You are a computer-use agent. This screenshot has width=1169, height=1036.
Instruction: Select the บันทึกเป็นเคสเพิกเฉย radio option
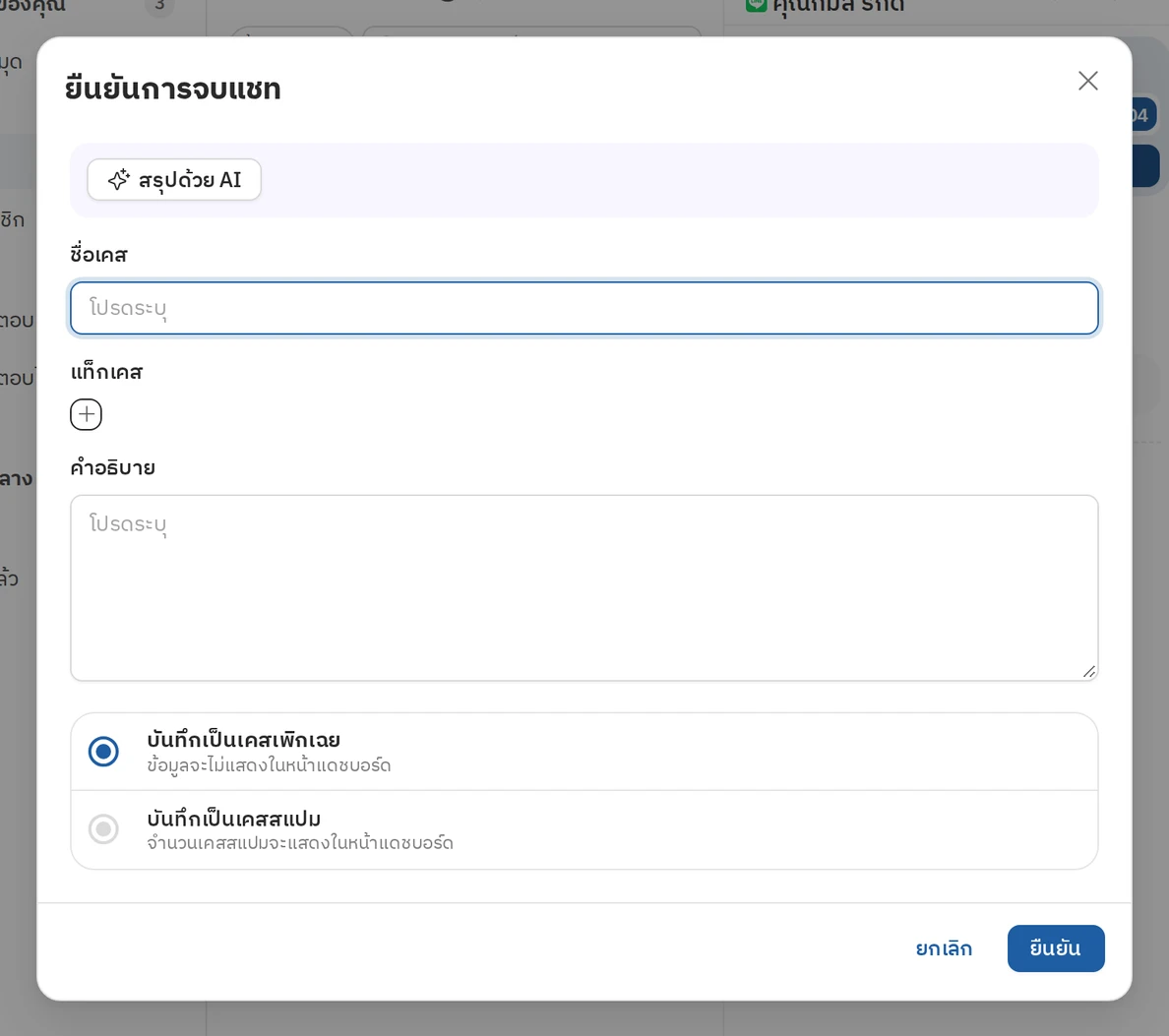point(103,752)
